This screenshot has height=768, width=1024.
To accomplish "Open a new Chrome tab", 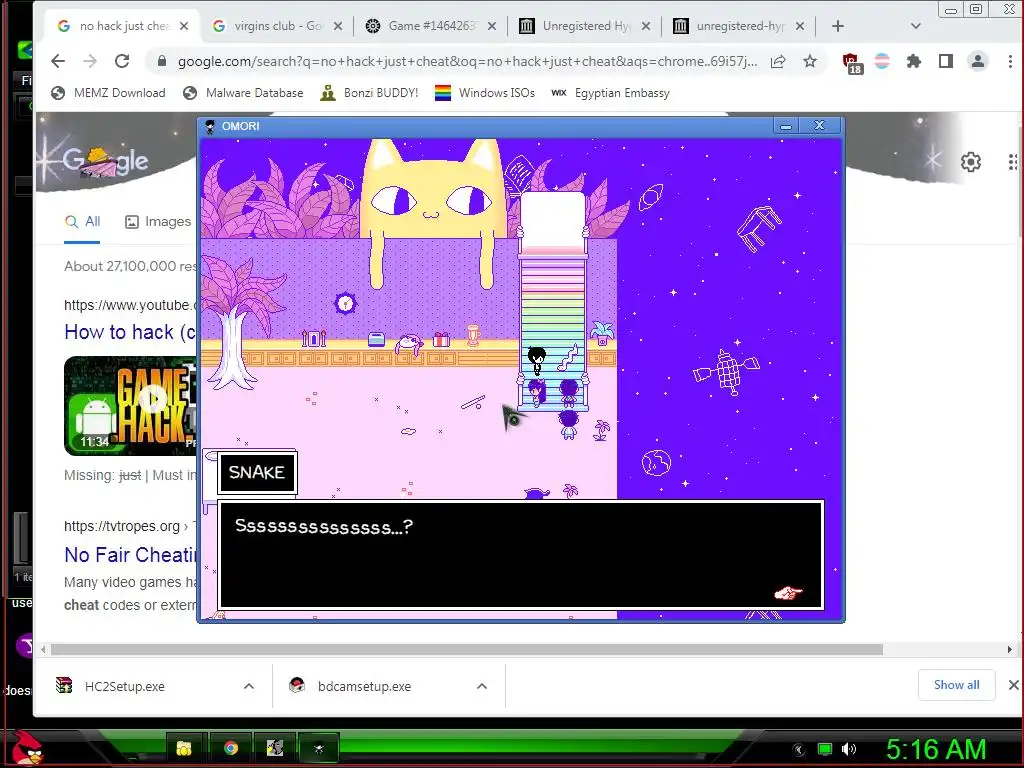I will click(838, 26).
